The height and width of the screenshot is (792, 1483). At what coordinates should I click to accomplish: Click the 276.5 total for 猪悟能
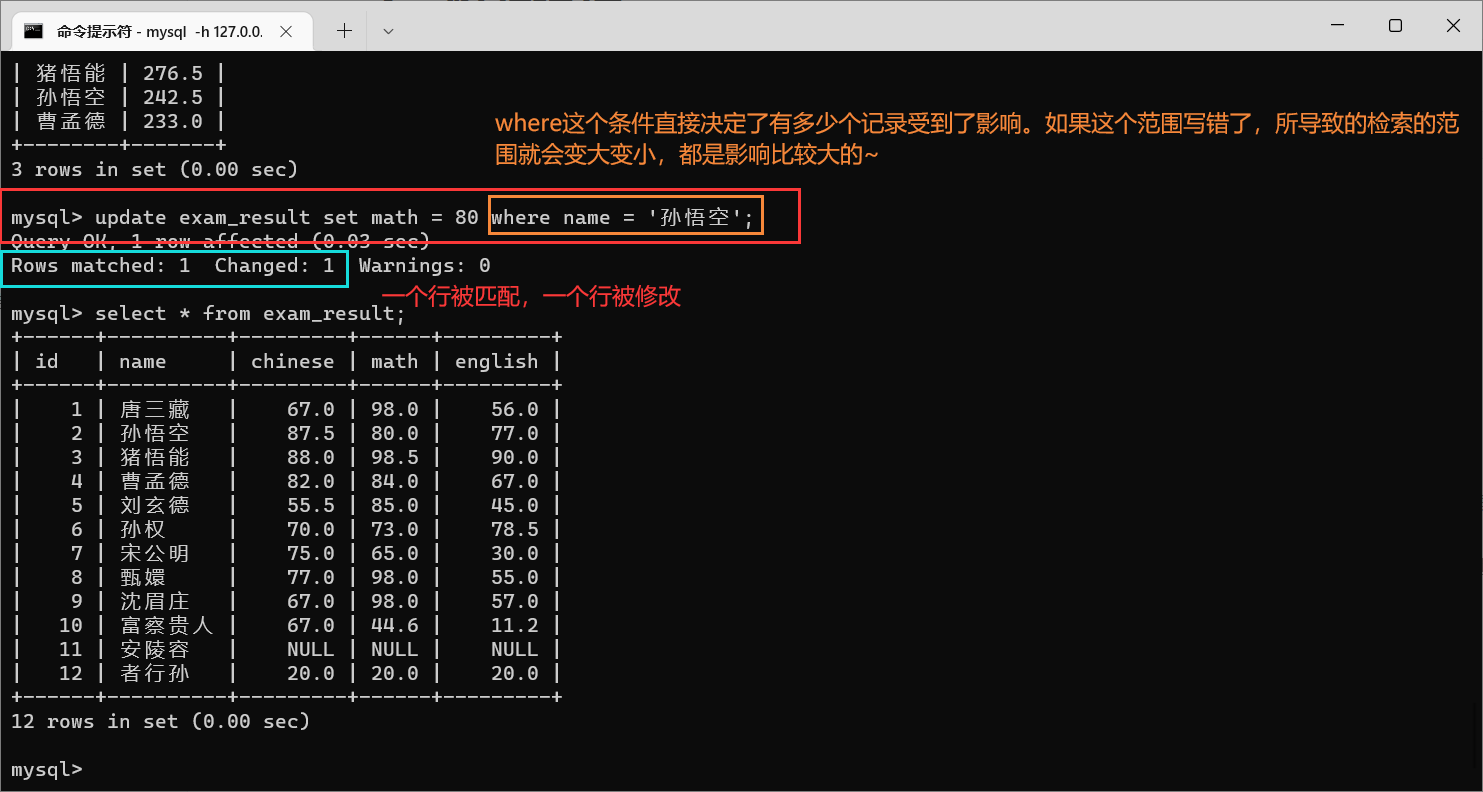[172, 74]
